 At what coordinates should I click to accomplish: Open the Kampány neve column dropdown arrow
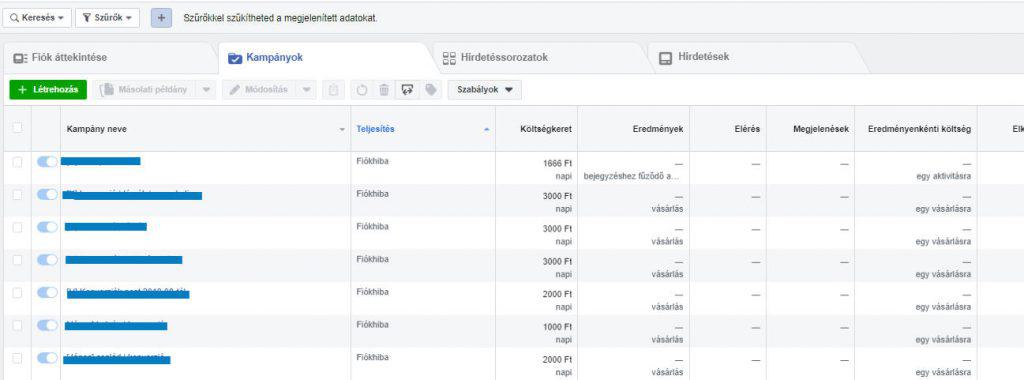click(x=342, y=130)
